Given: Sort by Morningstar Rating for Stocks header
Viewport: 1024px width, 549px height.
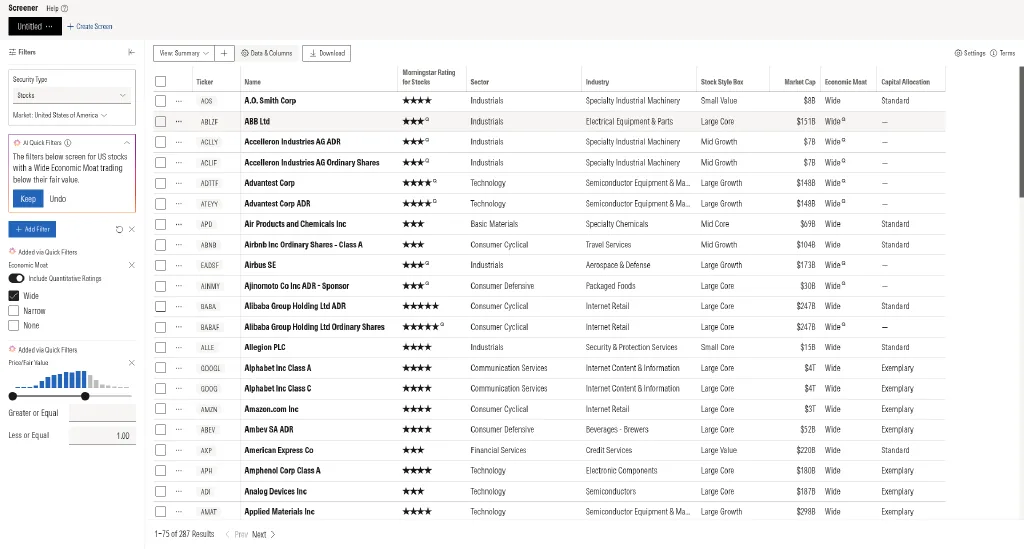Looking at the screenshot, I should click(x=428, y=77).
